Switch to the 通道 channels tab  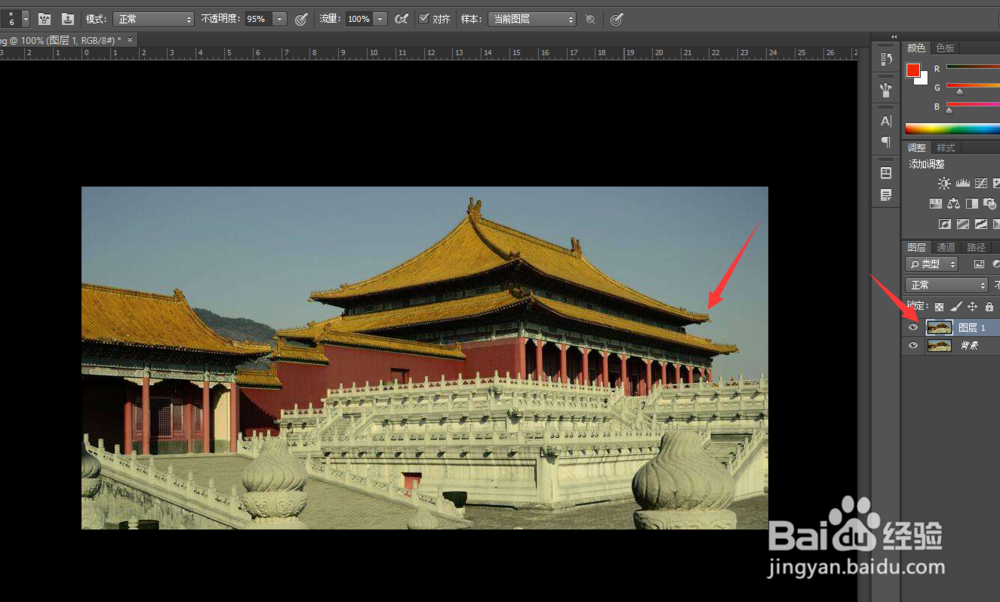tap(945, 247)
